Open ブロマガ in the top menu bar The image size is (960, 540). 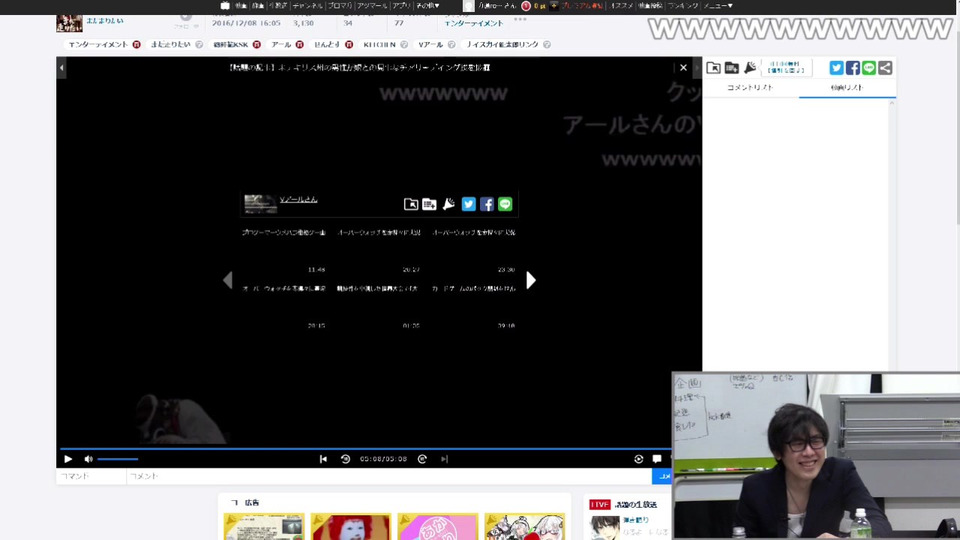click(x=340, y=6)
